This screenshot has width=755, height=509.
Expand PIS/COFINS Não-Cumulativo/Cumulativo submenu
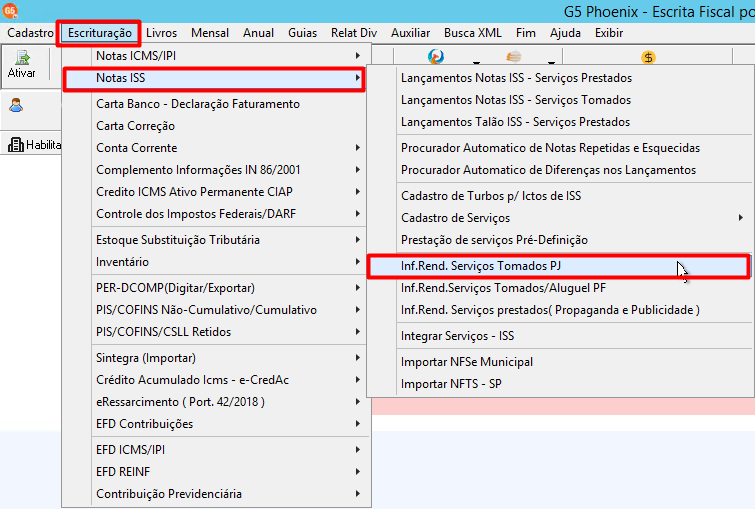coord(216,310)
